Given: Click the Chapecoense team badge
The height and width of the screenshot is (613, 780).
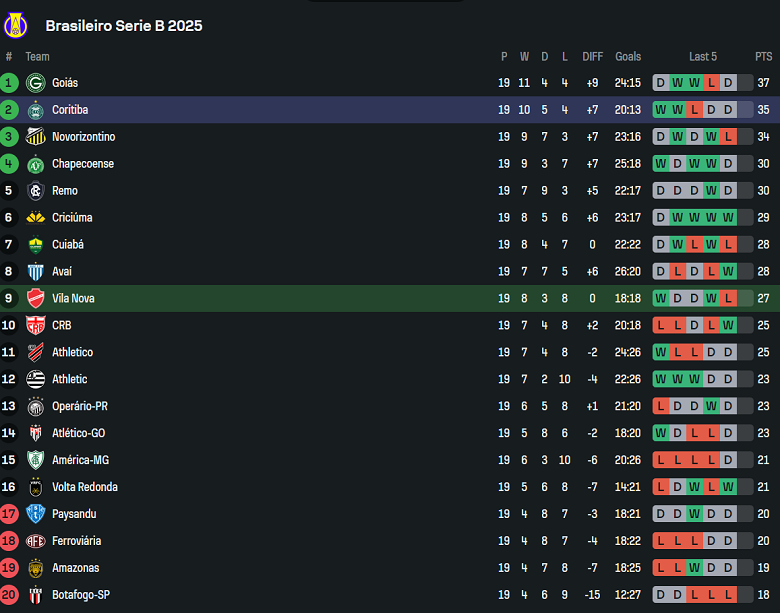Looking at the screenshot, I should pos(36,164).
